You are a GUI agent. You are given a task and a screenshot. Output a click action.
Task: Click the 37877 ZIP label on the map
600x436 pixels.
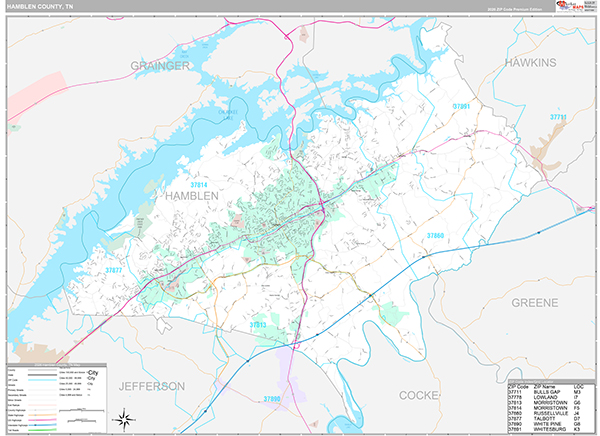(114, 270)
